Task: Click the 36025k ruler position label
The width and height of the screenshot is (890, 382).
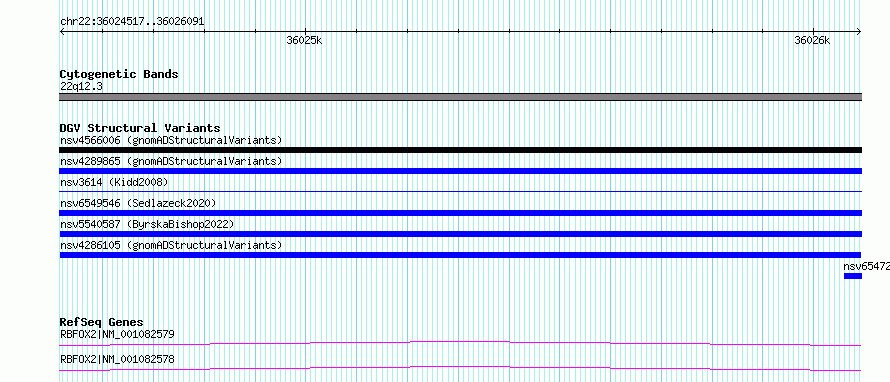Action: [x=304, y=40]
